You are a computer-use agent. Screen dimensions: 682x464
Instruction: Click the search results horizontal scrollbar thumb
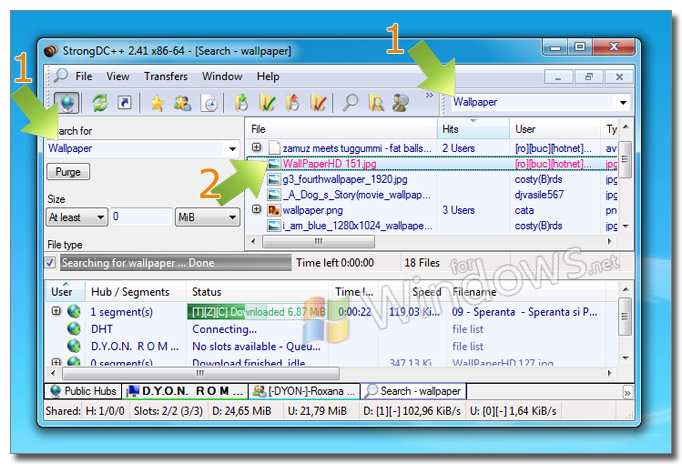[318, 241]
